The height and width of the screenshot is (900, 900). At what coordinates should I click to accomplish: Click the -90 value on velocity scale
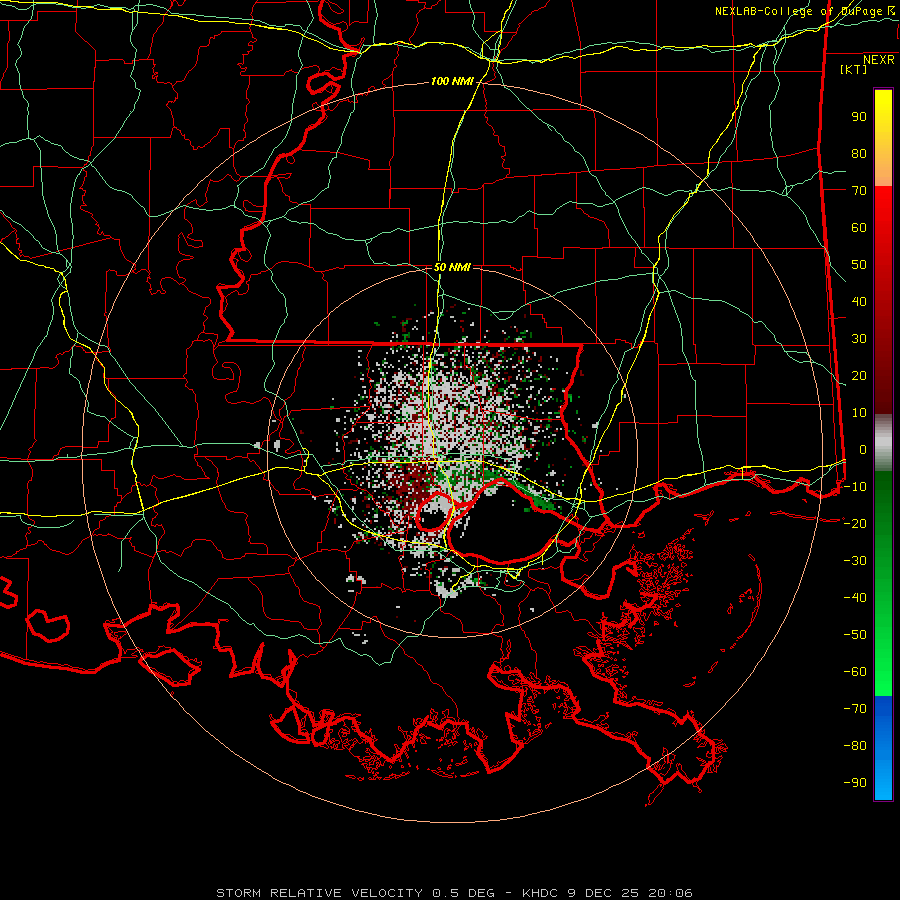[x=855, y=783]
